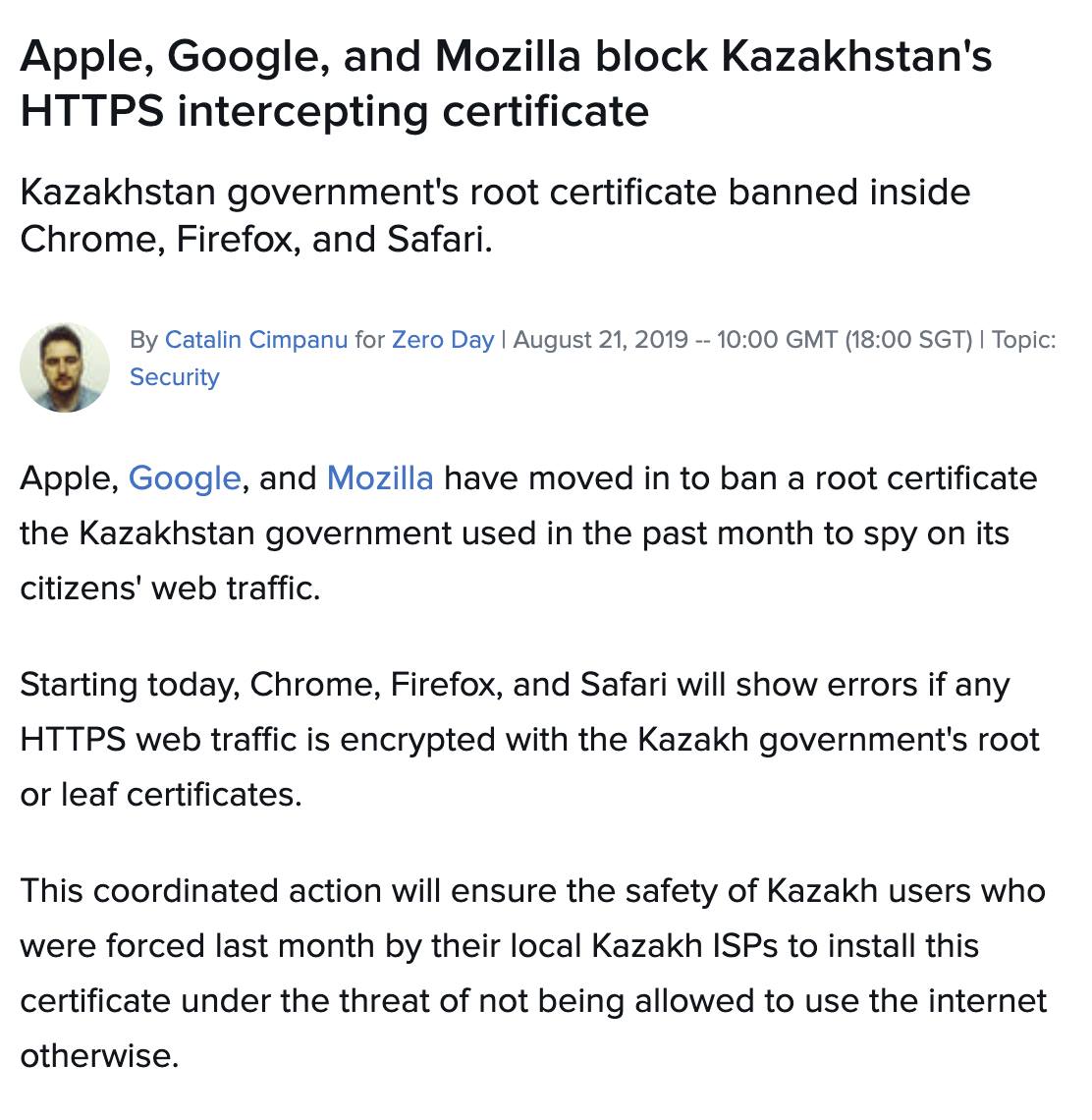Click the final word 'otherwise.' in article
Screen dimensions: 1092x1120
coord(99,1056)
